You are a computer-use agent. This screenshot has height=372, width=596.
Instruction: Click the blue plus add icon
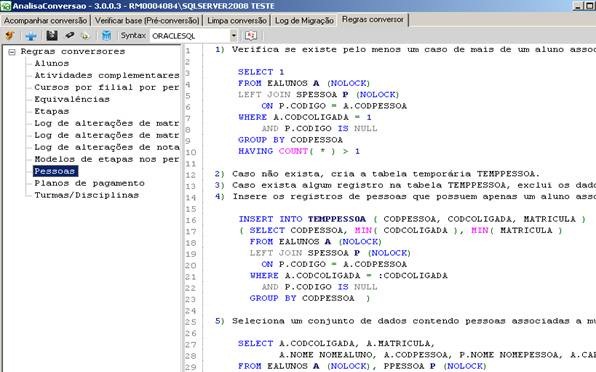coord(31,36)
